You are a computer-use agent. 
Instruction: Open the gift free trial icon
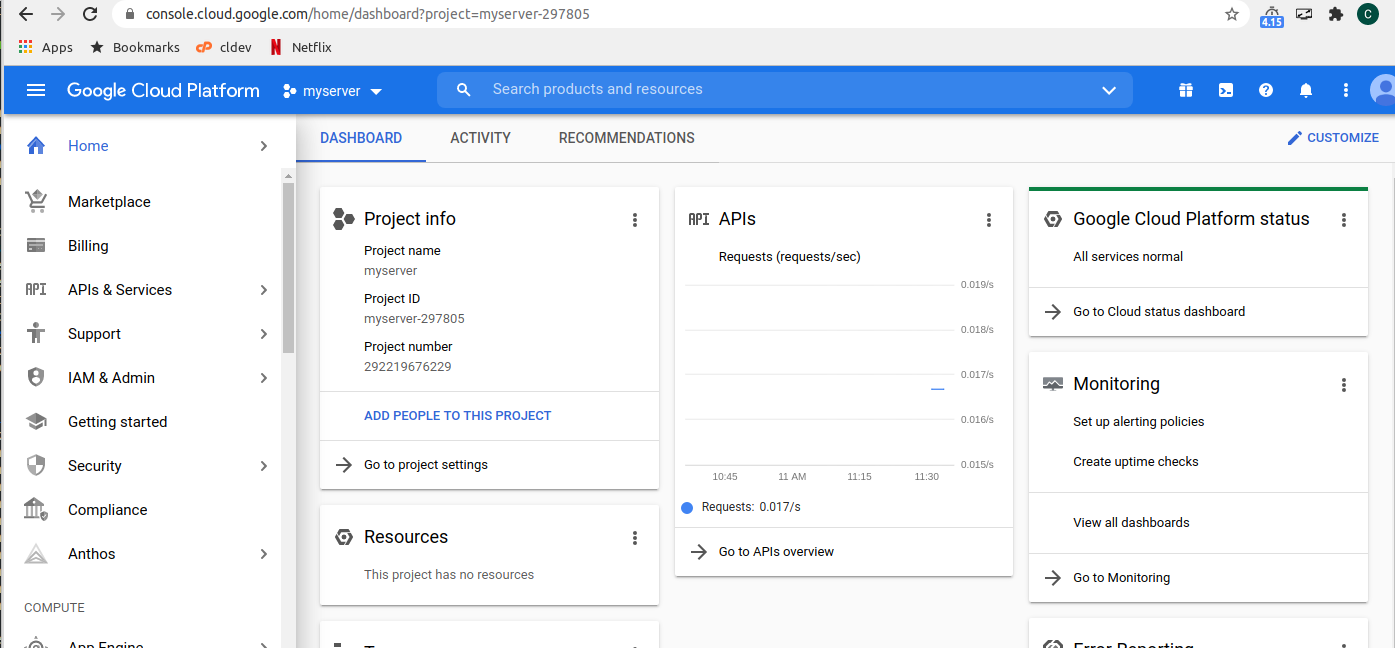click(1186, 90)
